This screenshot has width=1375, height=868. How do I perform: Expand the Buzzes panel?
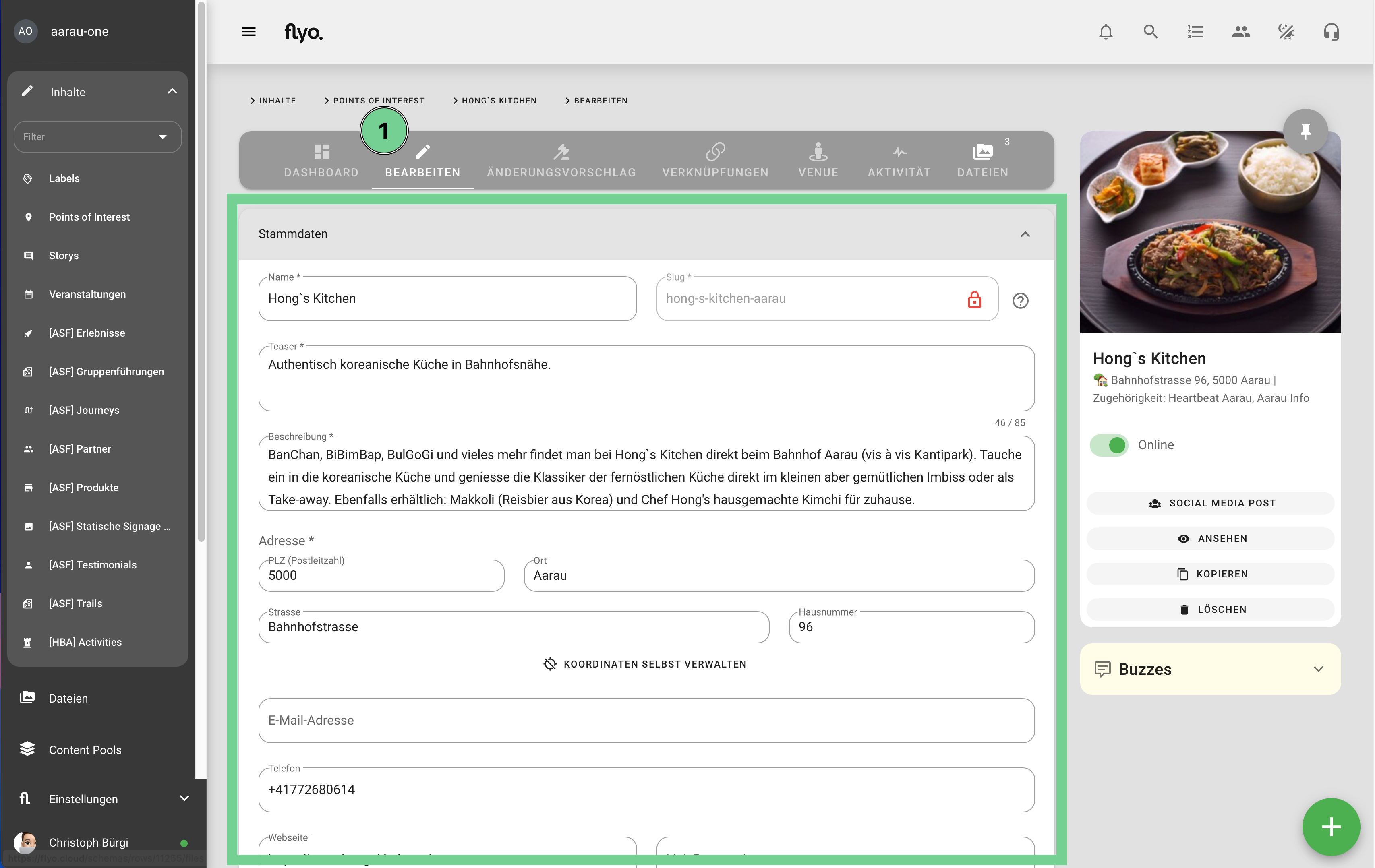[x=1318, y=670]
